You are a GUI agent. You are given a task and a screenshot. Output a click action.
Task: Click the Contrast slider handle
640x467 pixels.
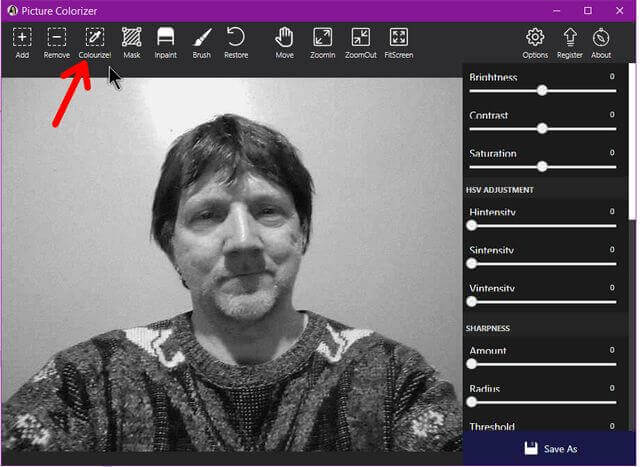tap(542, 128)
